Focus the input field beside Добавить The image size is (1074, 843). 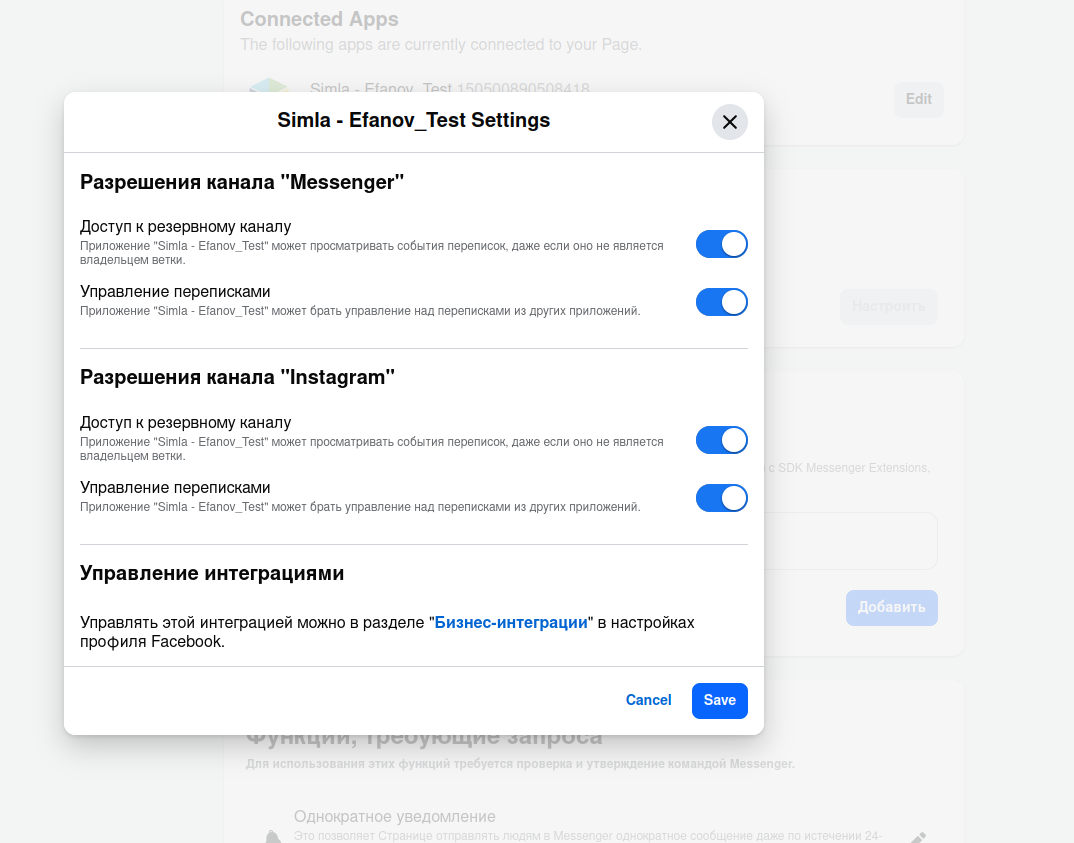pyautogui.click(x=850, y=541)
